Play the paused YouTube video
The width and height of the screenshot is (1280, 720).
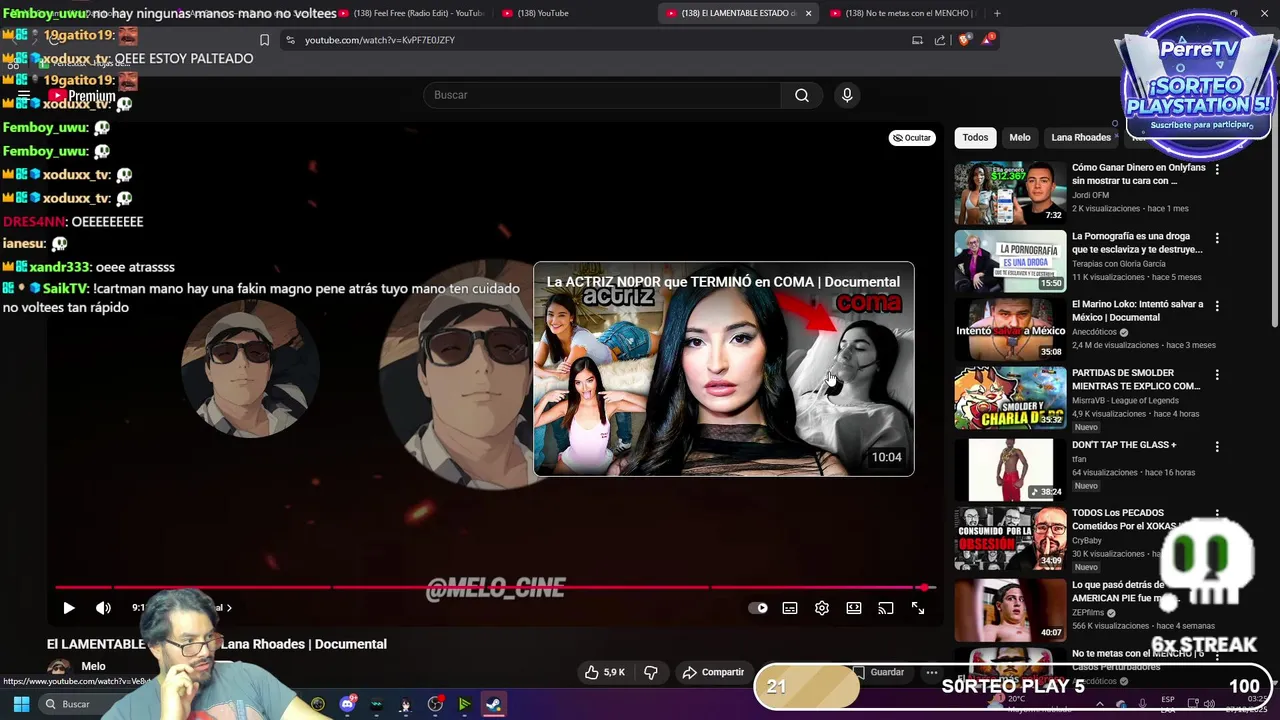pos(69,608)
